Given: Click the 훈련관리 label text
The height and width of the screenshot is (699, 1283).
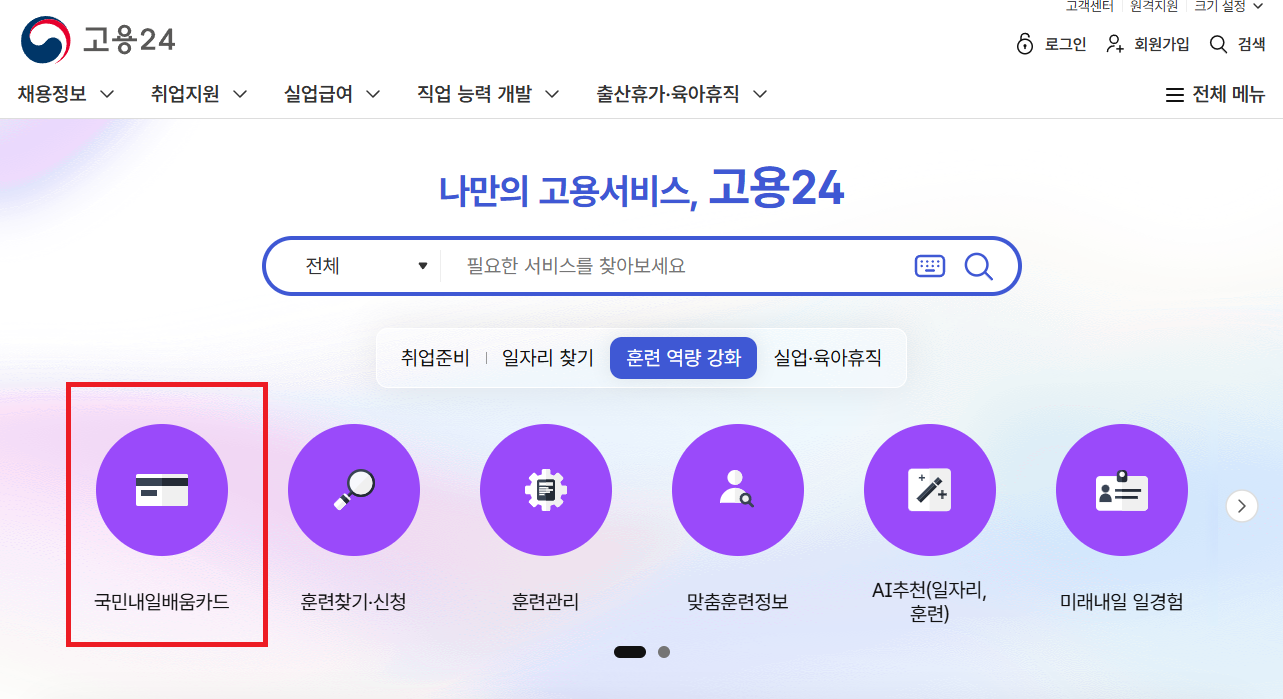Looking at the screenshot, I should tap(546, 602).
